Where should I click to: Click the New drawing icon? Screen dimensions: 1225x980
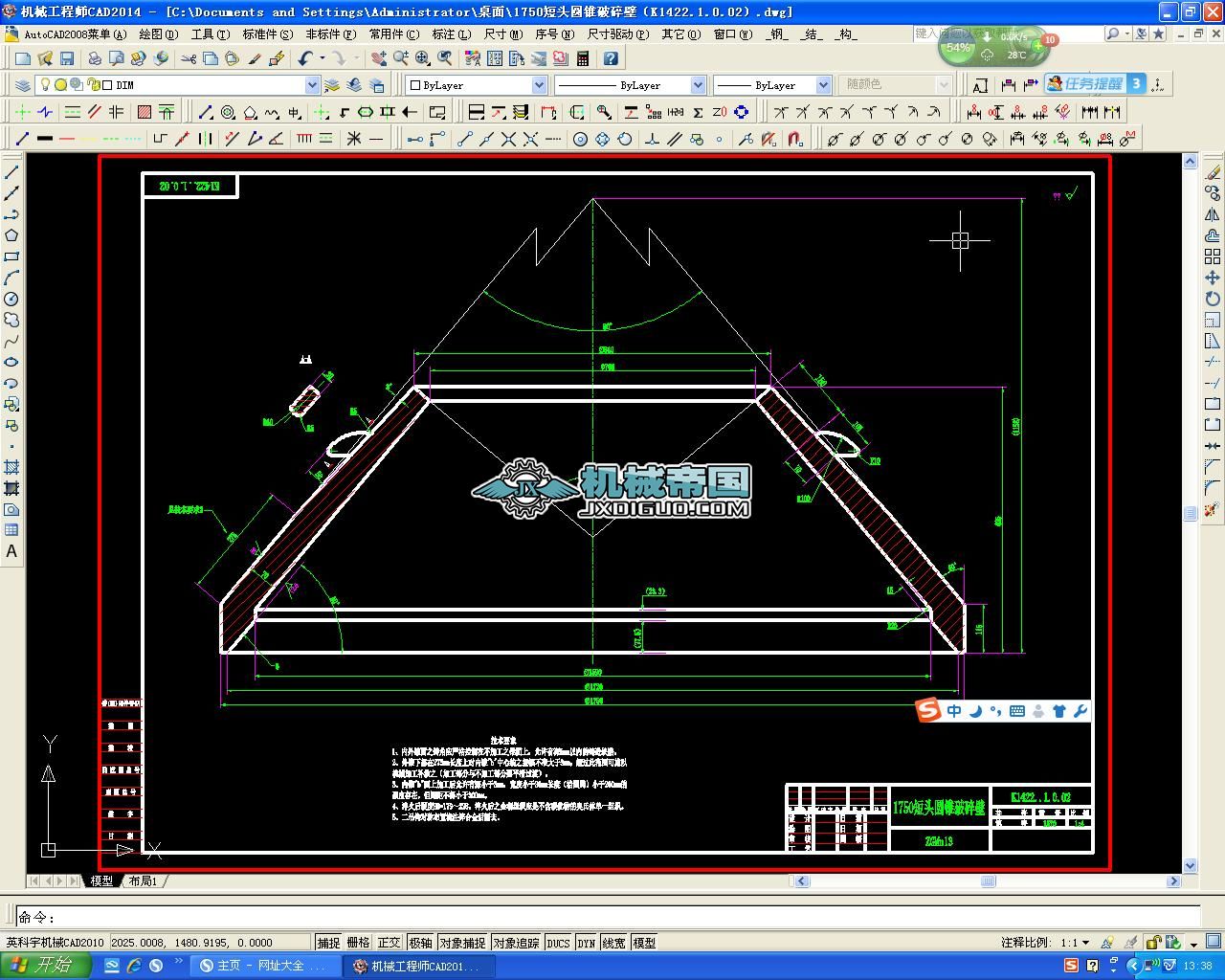[22, 58]
